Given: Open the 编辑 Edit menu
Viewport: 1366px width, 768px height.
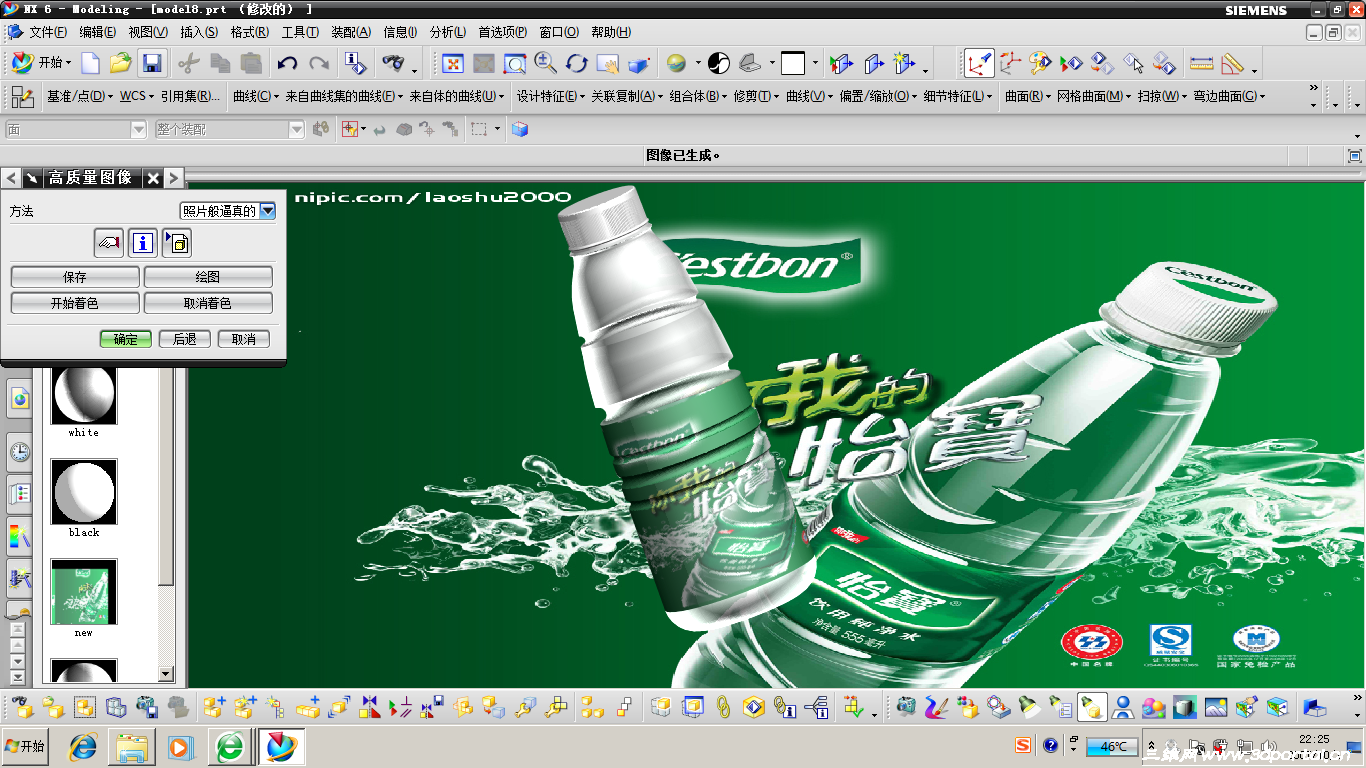Looking at the screenshot, I should coord(98,33).
